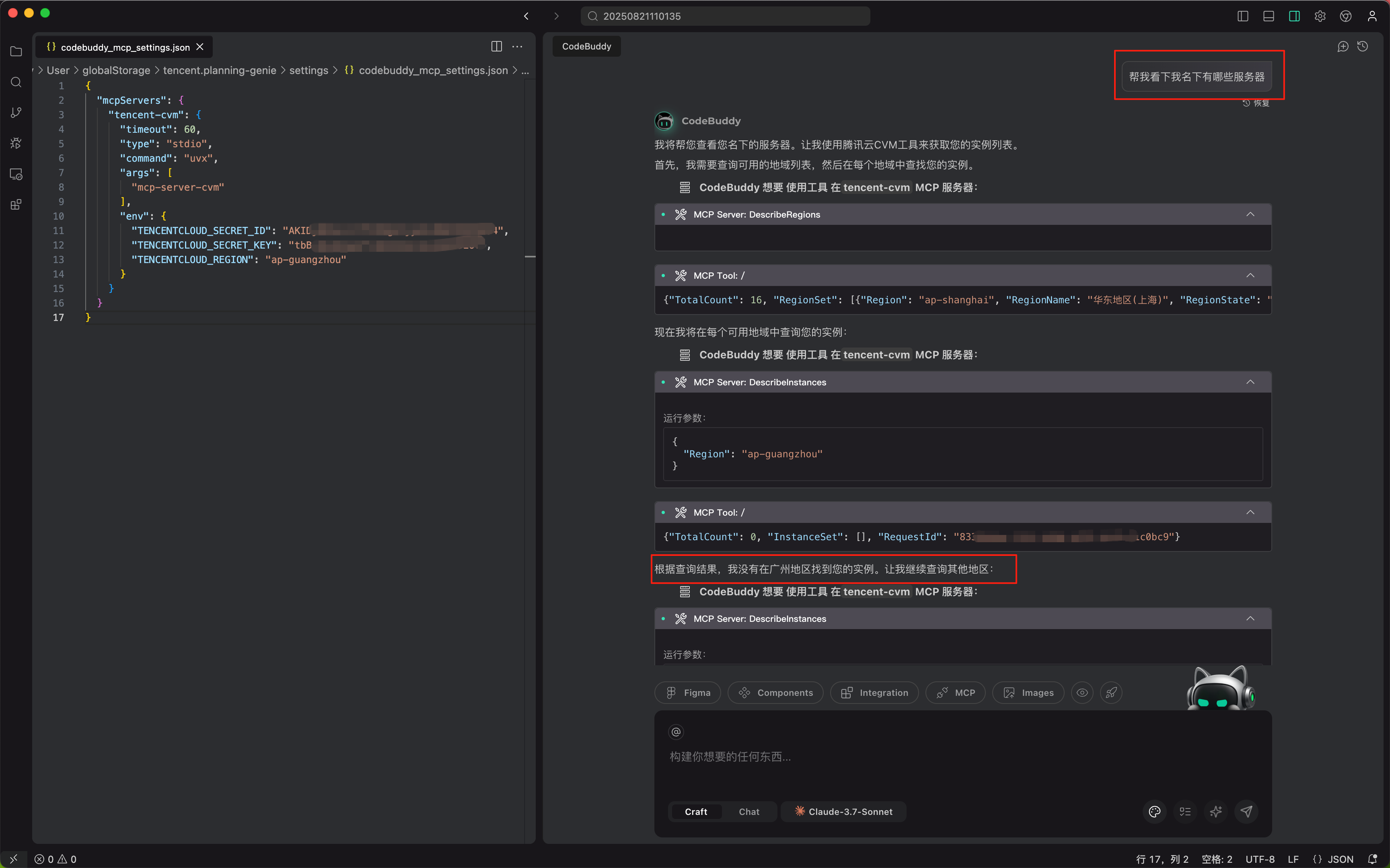The width and height of the screenshot is (1390, 868).
Task: Open the Claude-3.7-Sonnet model selector
Action: [x=843, y=811]
